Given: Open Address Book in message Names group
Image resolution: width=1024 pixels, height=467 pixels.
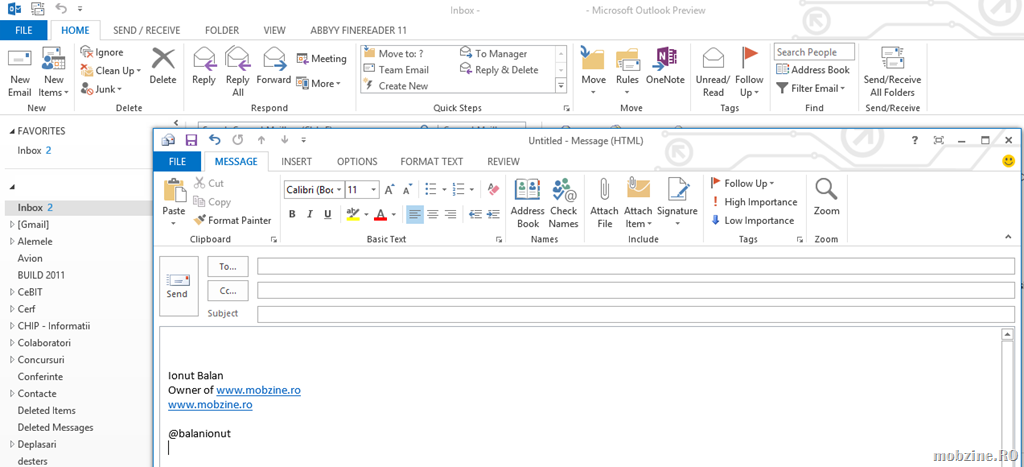Looking at the screenshot, I should [x=528, y=203].
